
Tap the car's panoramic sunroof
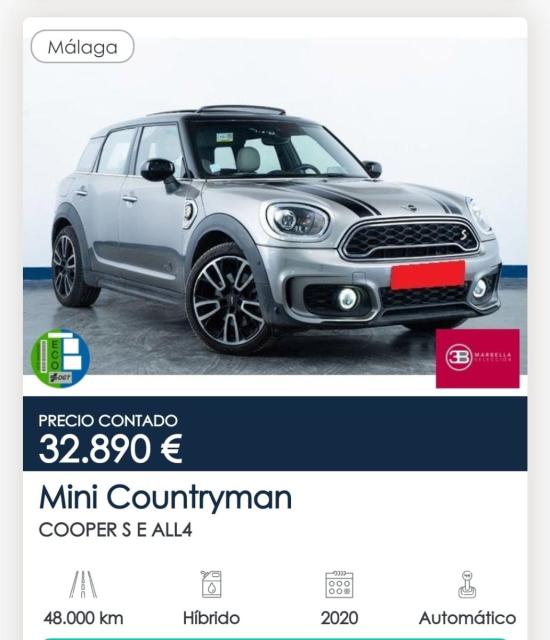[242, 110]
